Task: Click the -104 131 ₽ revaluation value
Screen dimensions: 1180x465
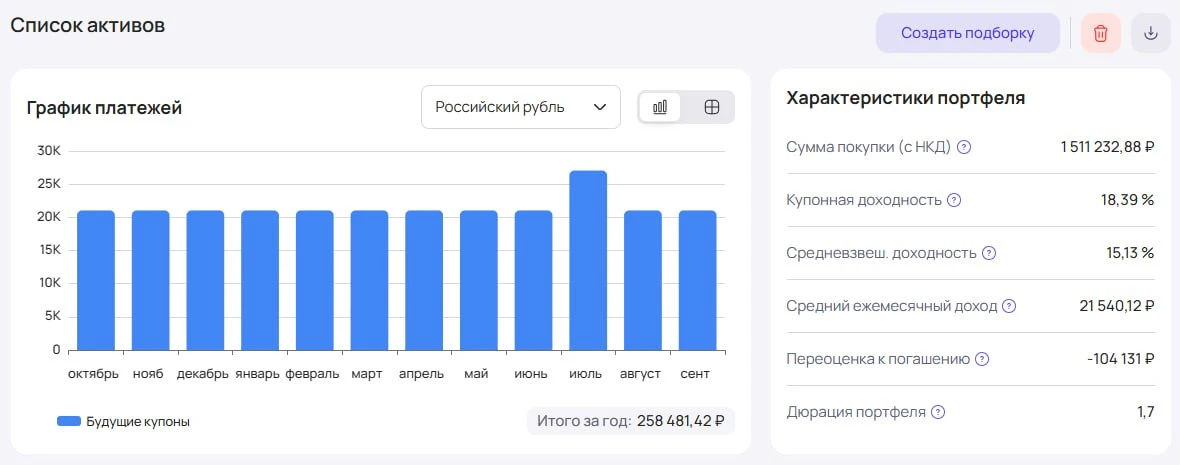Action: pos(1121,359)
